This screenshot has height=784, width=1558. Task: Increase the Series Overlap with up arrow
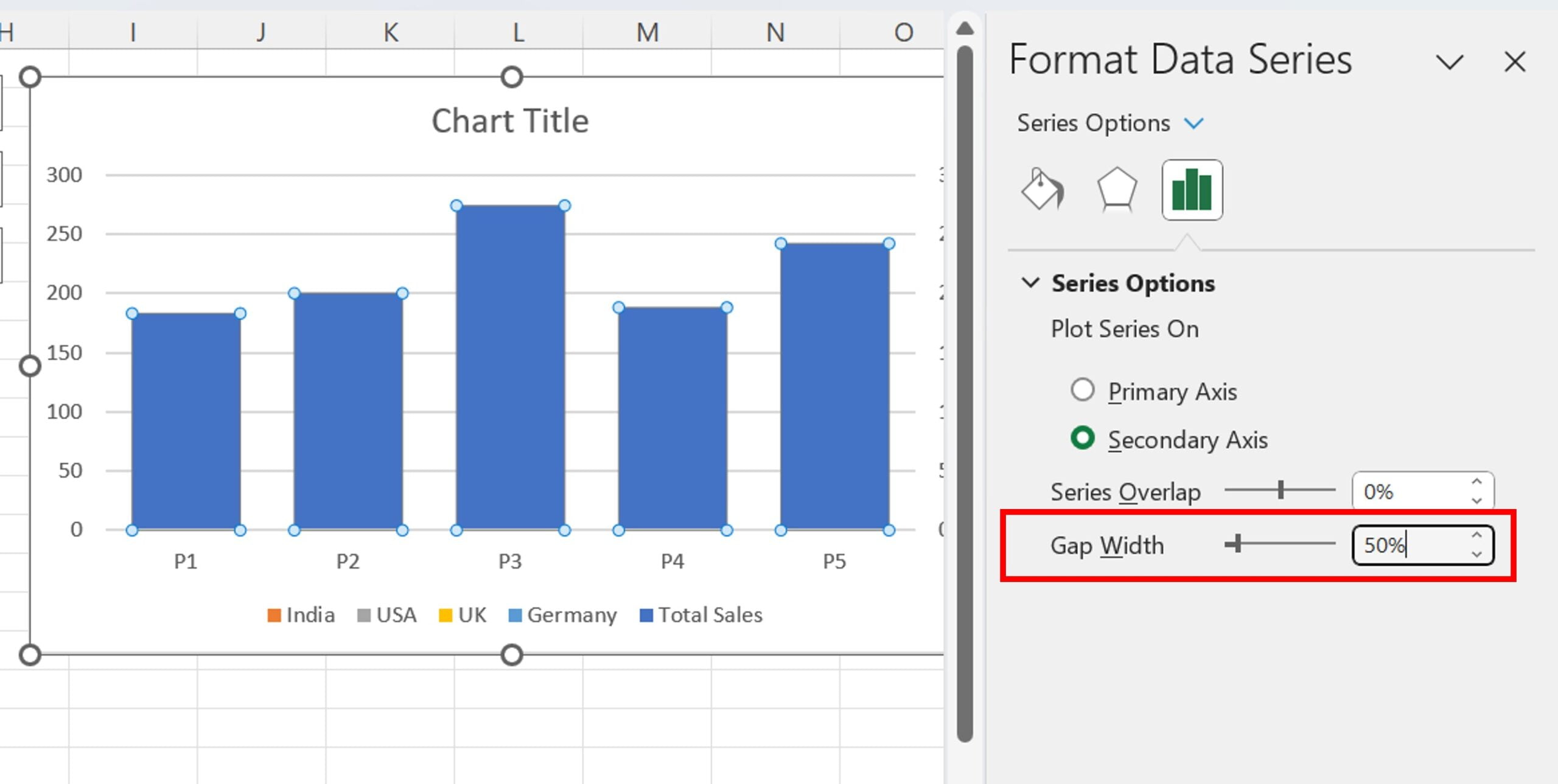(x=1476, y=482)
